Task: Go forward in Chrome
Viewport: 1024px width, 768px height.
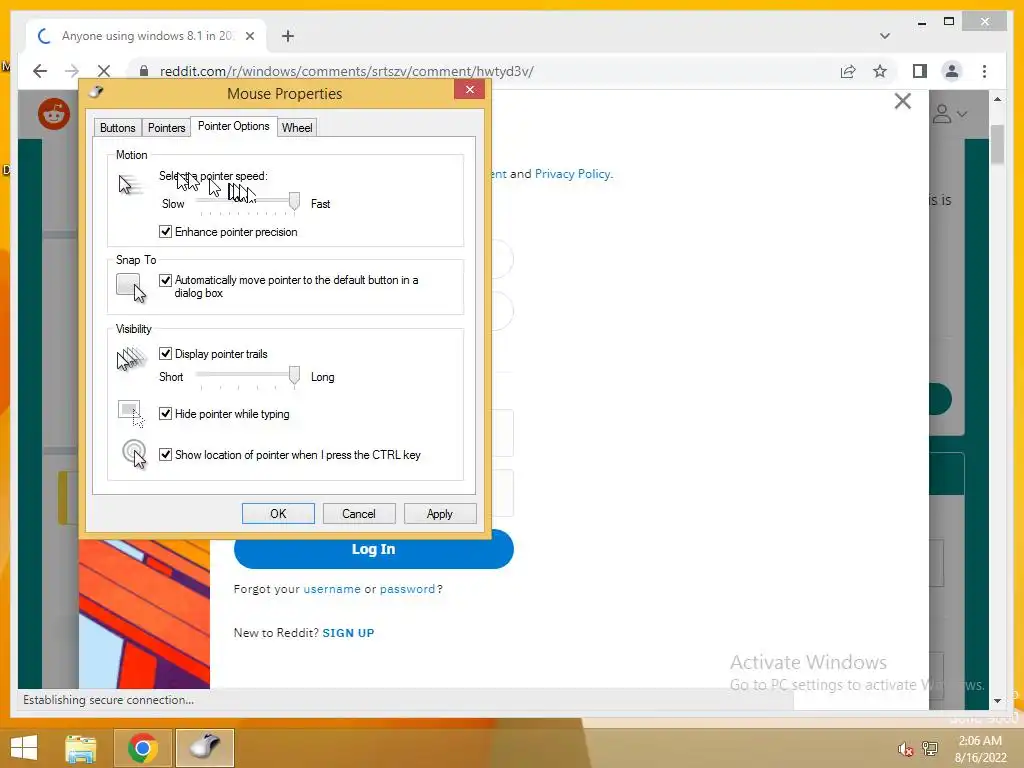Action: 72,71
